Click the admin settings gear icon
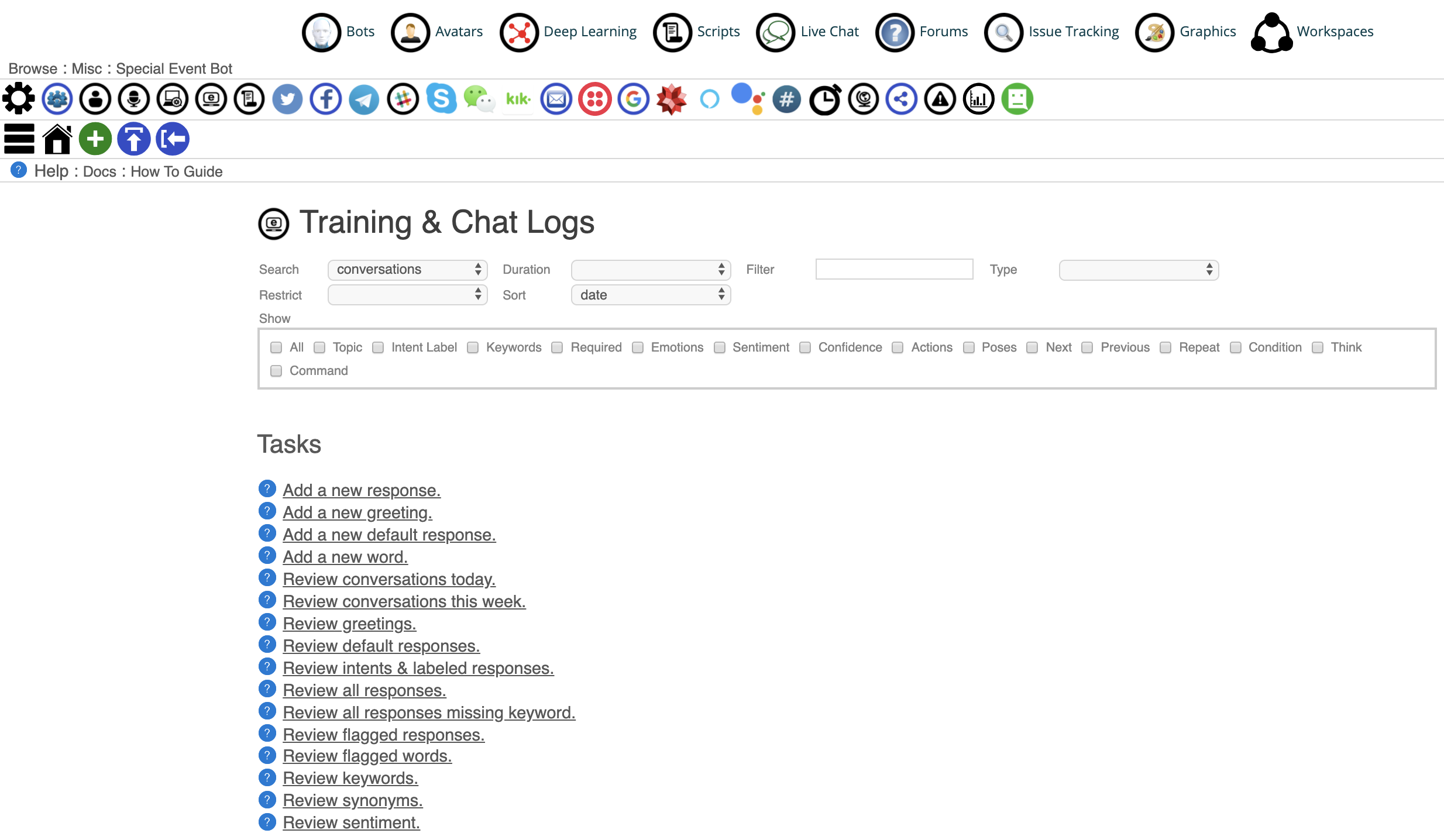This screenshot has height=840, width=1444. 19,99
